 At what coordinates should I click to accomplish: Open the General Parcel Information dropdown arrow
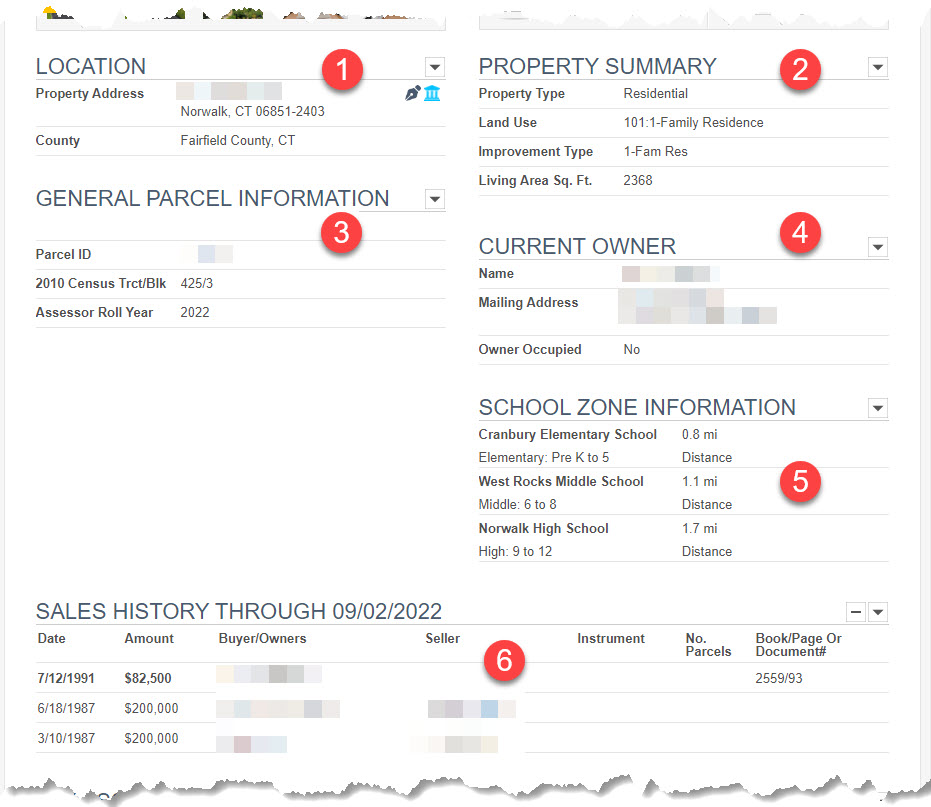(434, 199)
